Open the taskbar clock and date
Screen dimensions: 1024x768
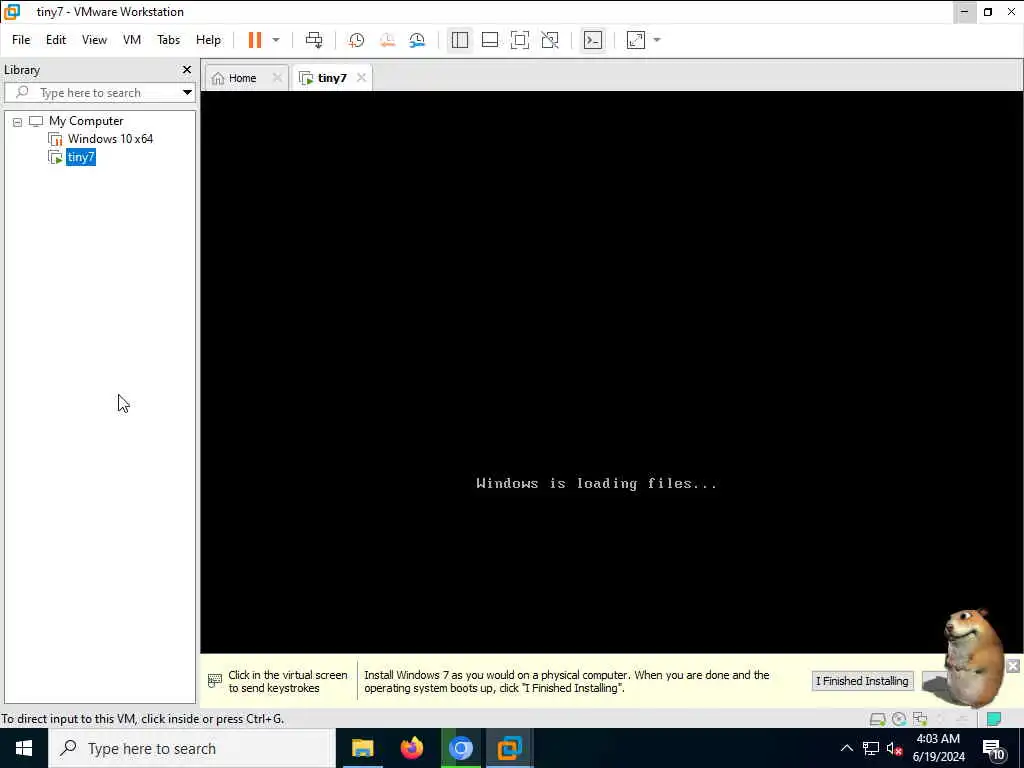(938, 748)
